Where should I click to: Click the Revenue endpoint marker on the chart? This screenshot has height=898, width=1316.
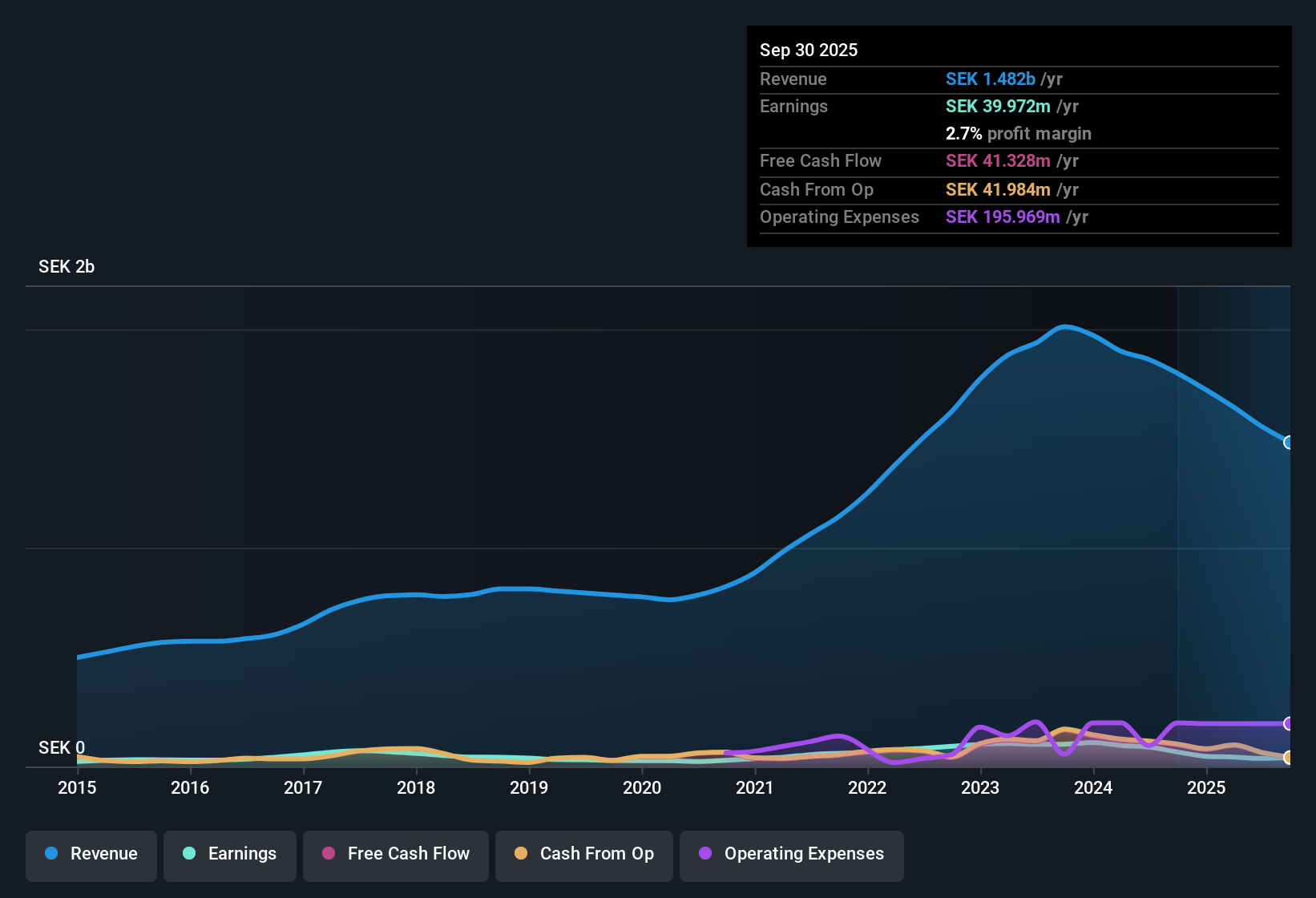click(x=1289, y=442)
